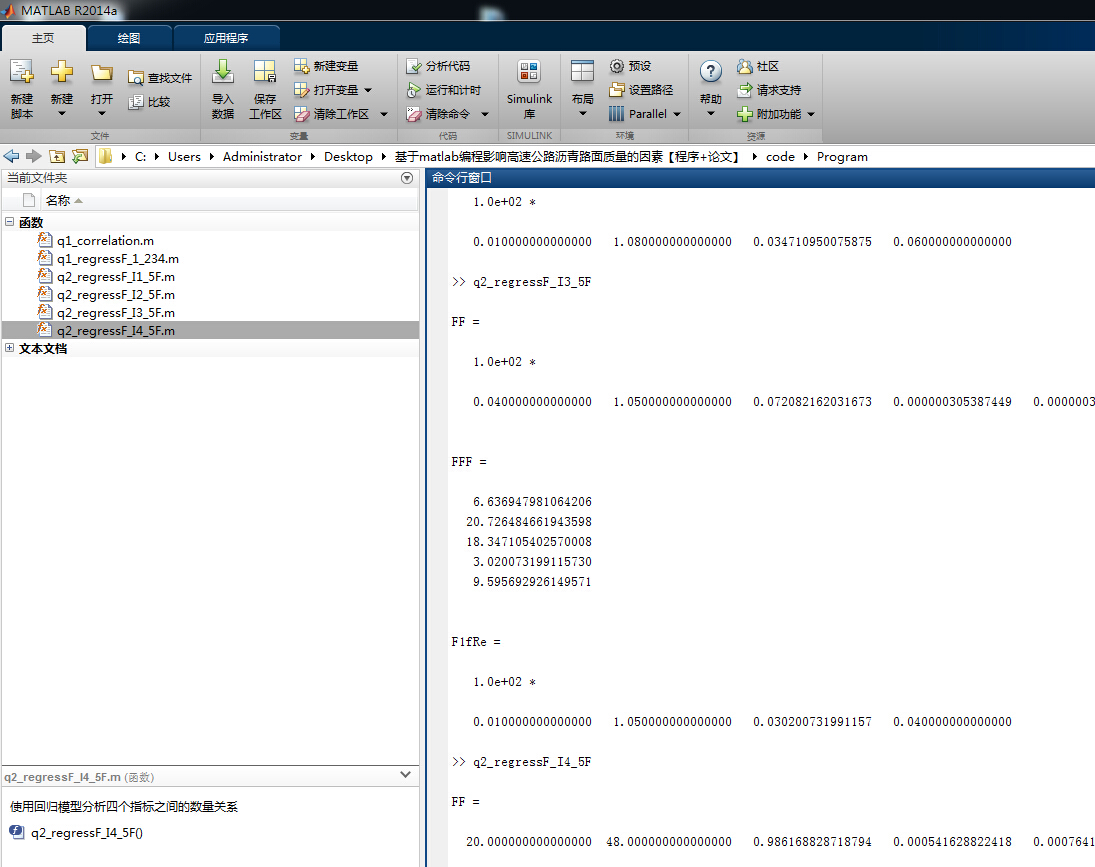Click the 运行和计时 (Run and Time) icon
Viewport: 1095px width, 867px height.
point(413,90)
